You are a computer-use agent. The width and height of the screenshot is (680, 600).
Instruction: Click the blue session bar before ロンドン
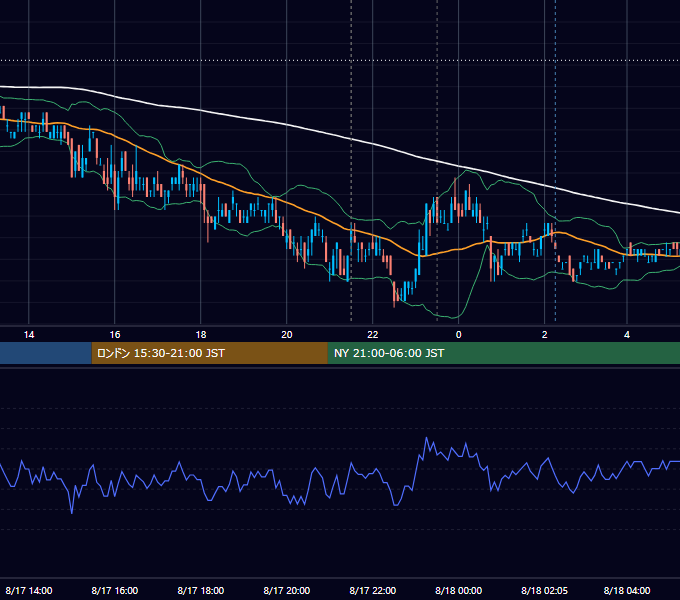coord(46,353)
